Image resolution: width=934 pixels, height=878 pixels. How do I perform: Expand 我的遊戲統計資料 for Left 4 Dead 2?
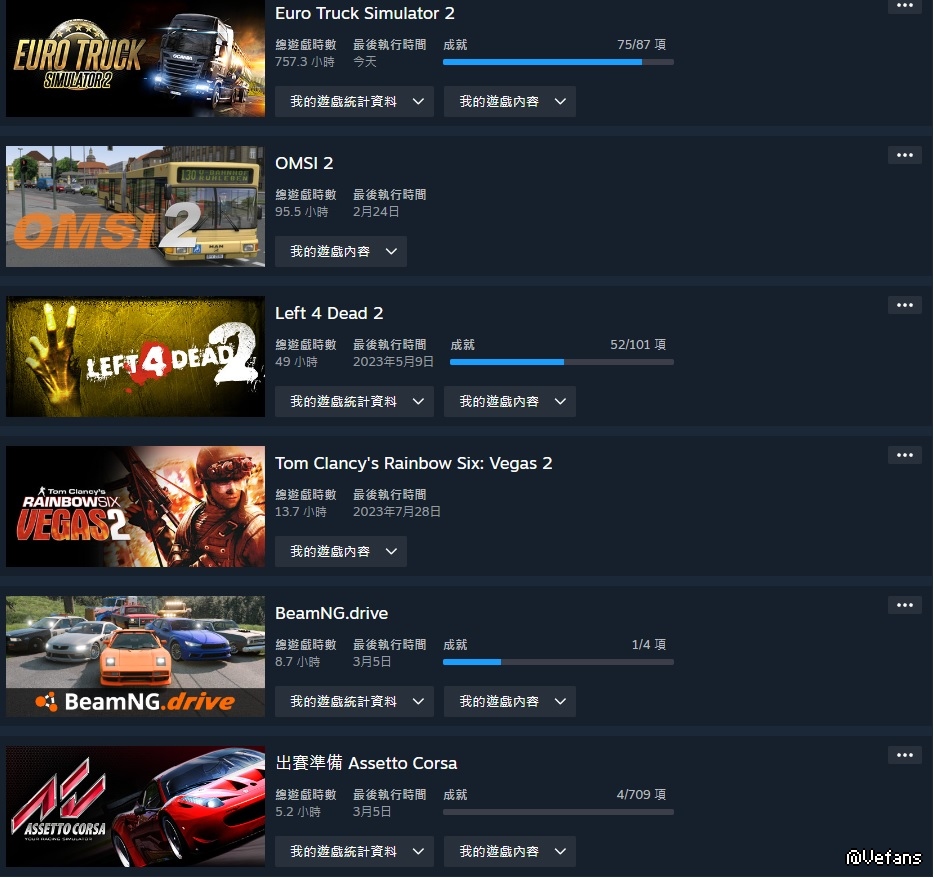click(x=354, y=402)
